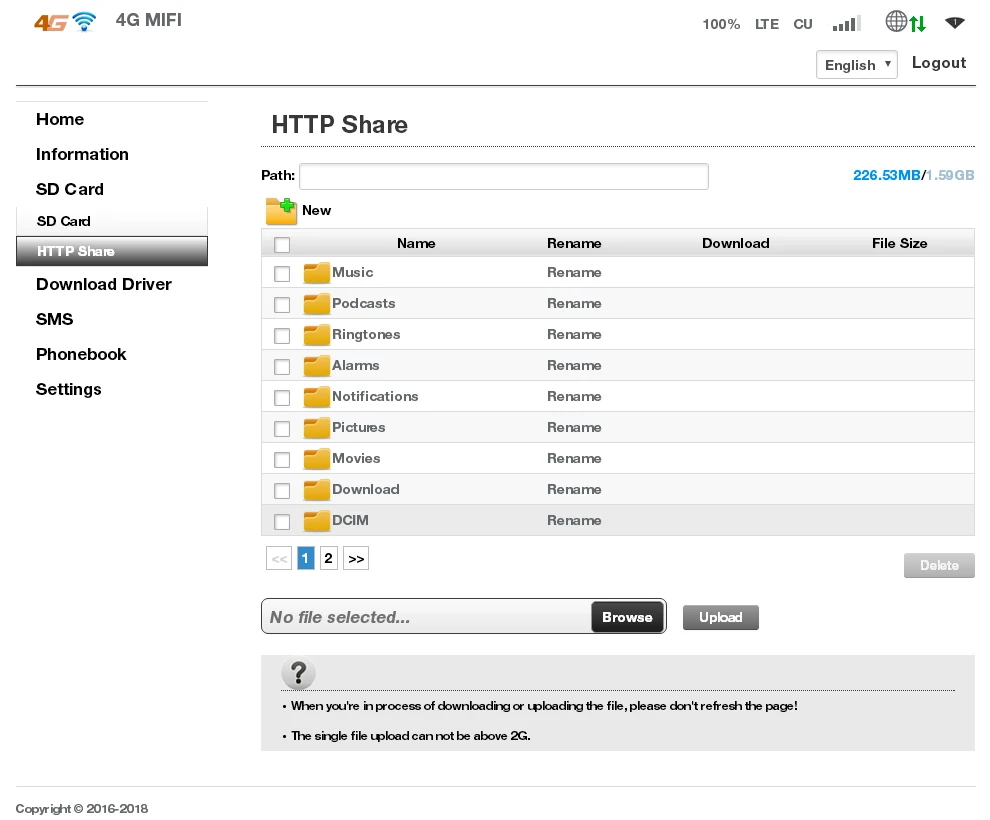Check the Movies row checkbox
The image size is (990, 820).
[x=282, y=459]
